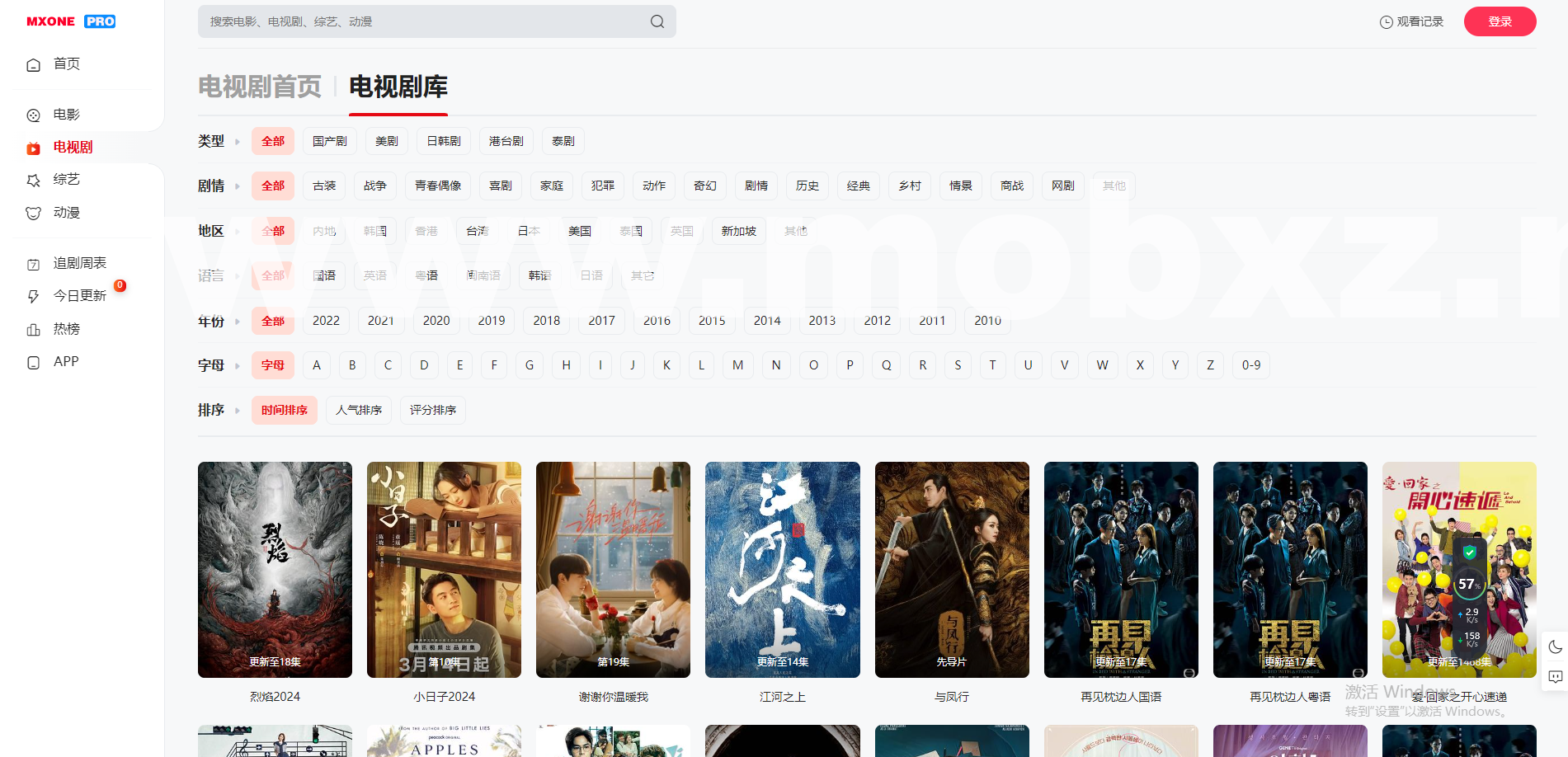Click the 再见枕边人粤语 title link
Screen dimensions: 1568x757
pyautogui.click(x=1290, y=697)
